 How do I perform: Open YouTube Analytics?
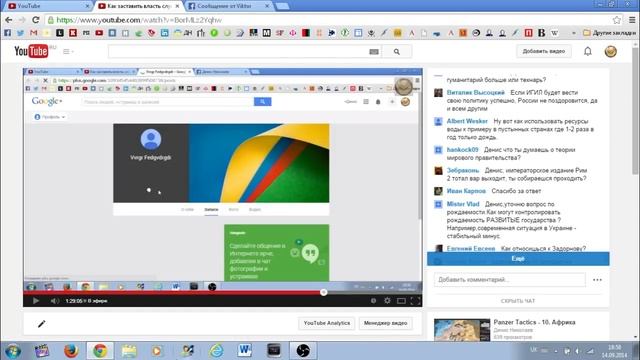coord(327,323)
